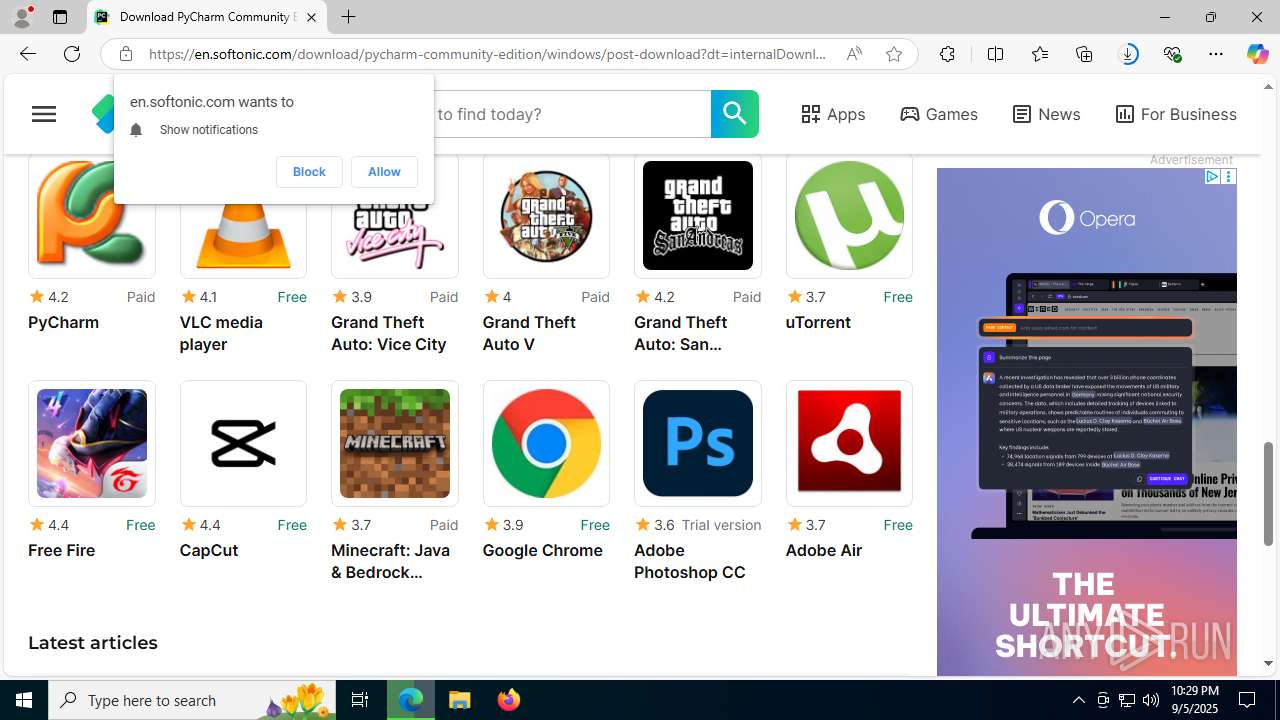
Task: Open Read aloud in address bar
Action: (853, 54)
